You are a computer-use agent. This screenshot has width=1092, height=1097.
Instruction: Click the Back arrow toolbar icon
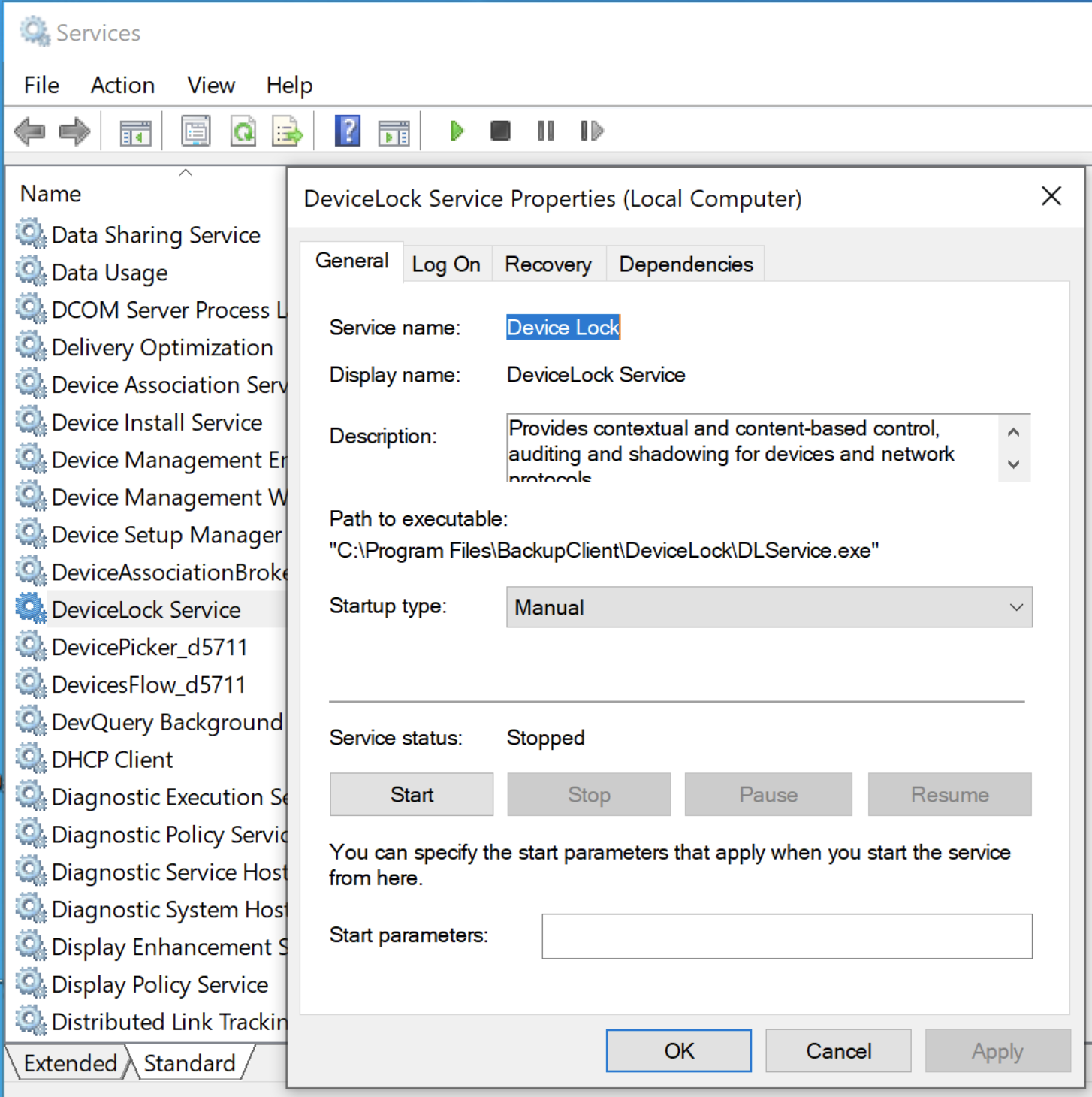(x=30, y=131)
